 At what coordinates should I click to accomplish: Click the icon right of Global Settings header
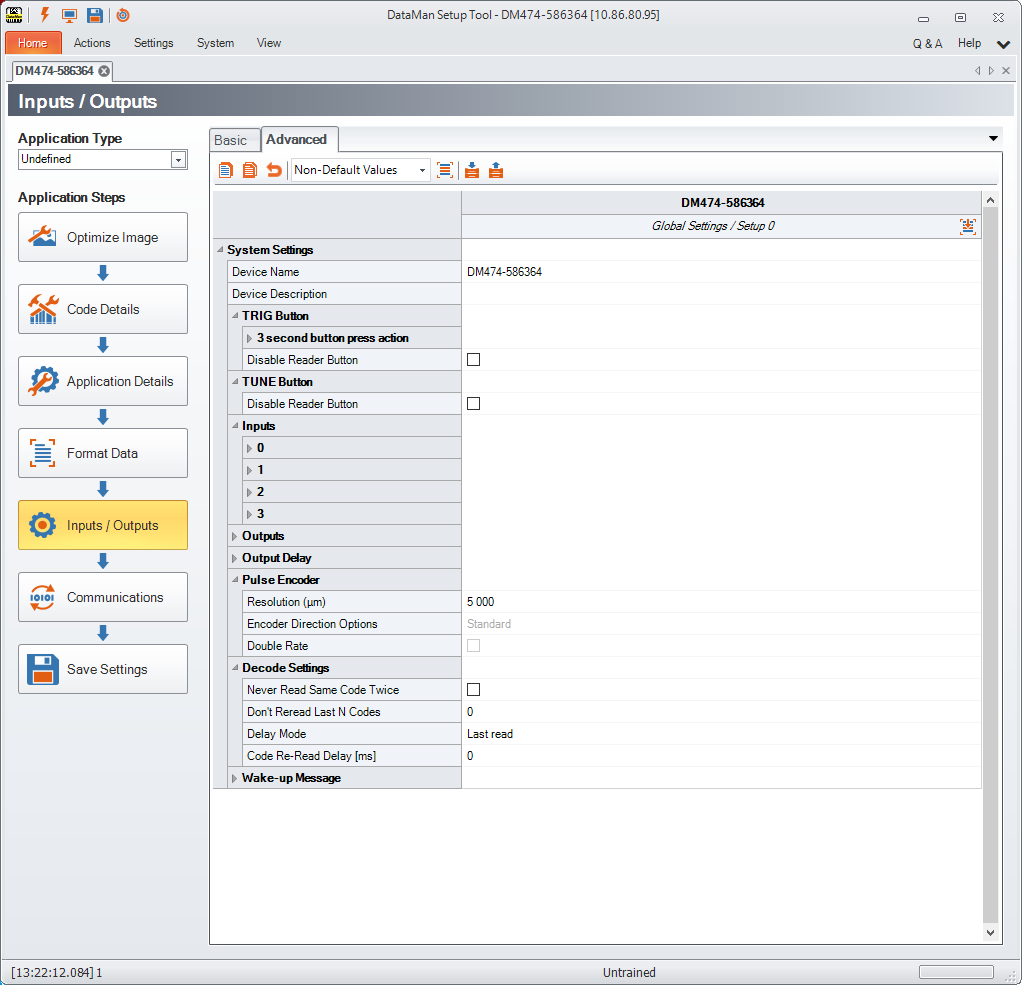(967, 226)
